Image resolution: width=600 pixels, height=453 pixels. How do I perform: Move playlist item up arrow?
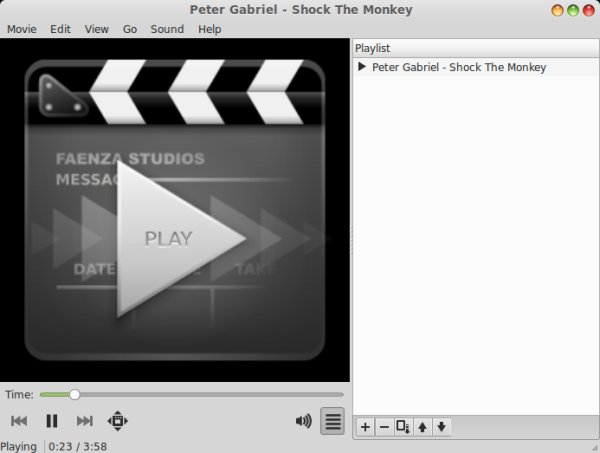(422, 427)
